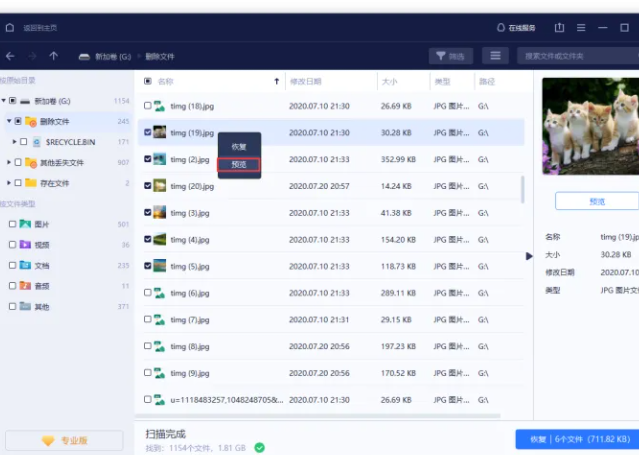639x455 pixels.
Task: Check the 文档 documents type checkbox
Action: [x=12, y=265]
